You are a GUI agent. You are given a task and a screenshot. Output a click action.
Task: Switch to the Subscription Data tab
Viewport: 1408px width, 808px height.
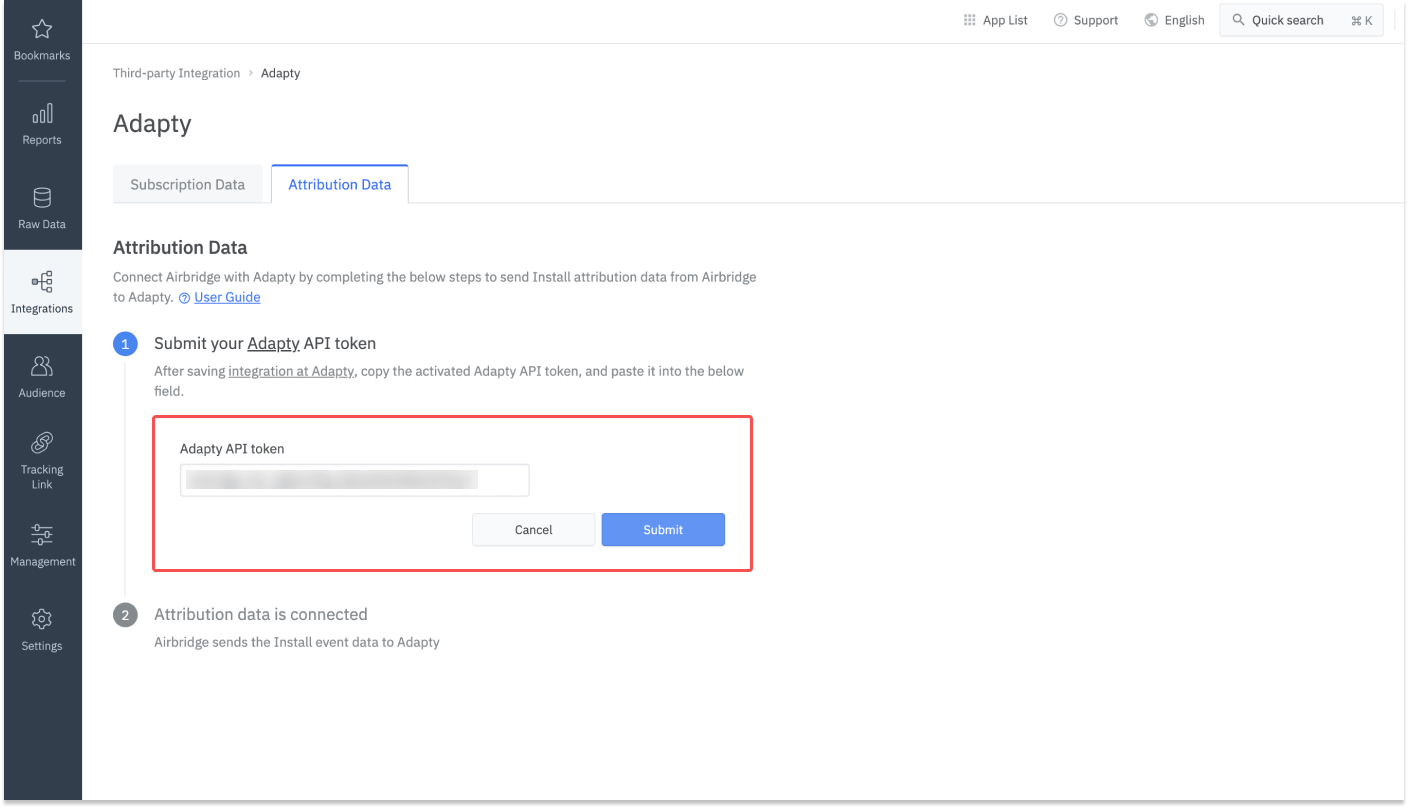(x=187, y=185)
